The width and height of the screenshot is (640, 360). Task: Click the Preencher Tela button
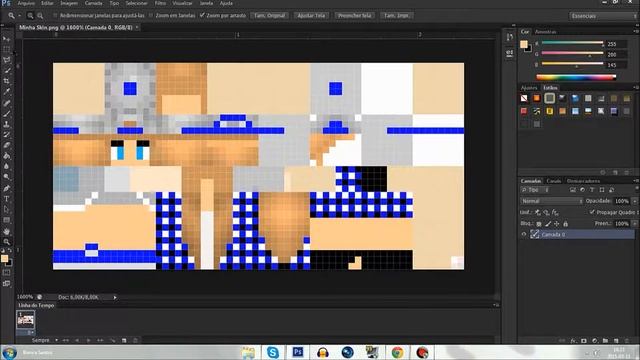click(x=354, y=16)
